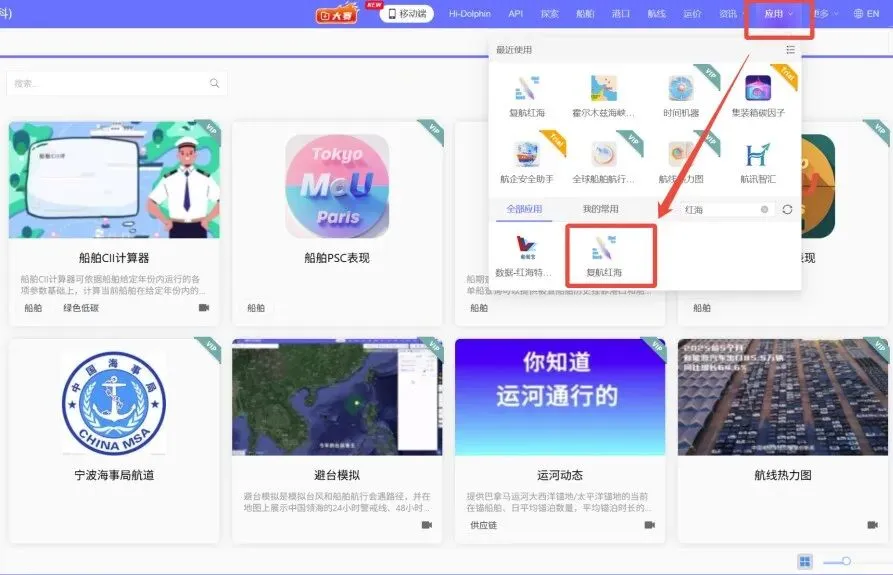
Task: Click the list icon beside 最近使用
Action: tap(790, 50)
